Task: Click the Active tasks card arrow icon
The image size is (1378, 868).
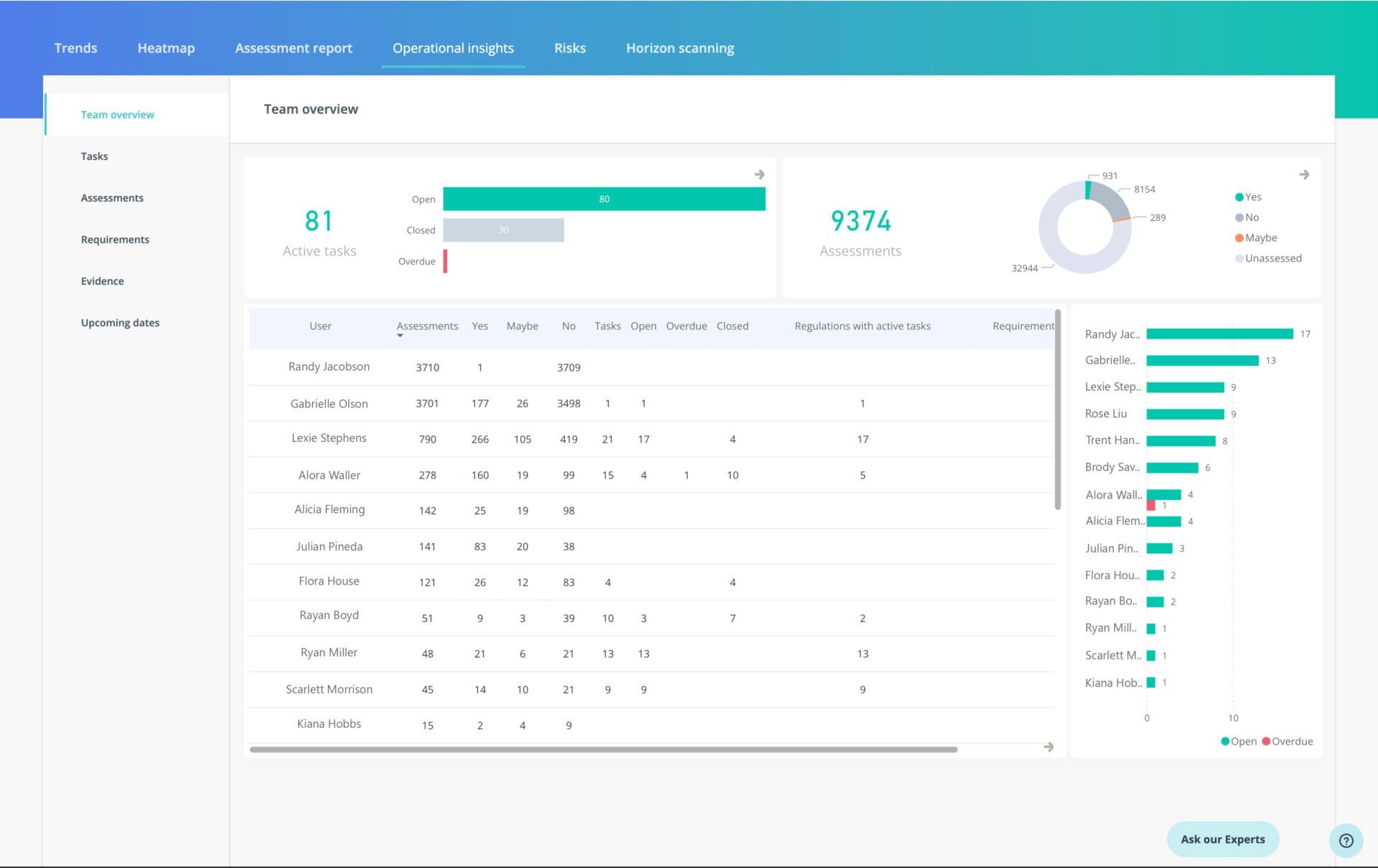Action: pyautogui.click(x=759, y=174)
